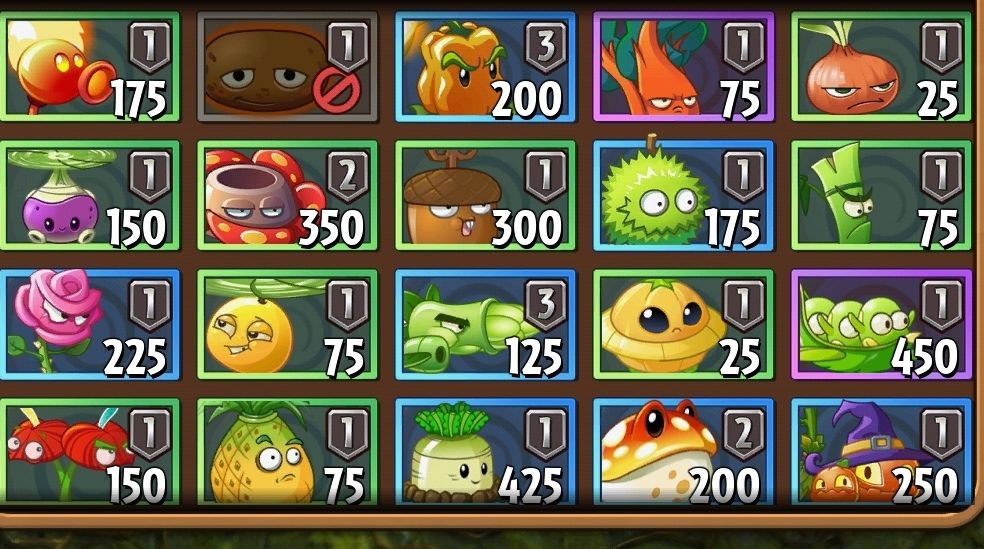Select the witch hat pumpkin costing 250
The image size is (984, 549).
pyautogui.click(x=882, y=452)
